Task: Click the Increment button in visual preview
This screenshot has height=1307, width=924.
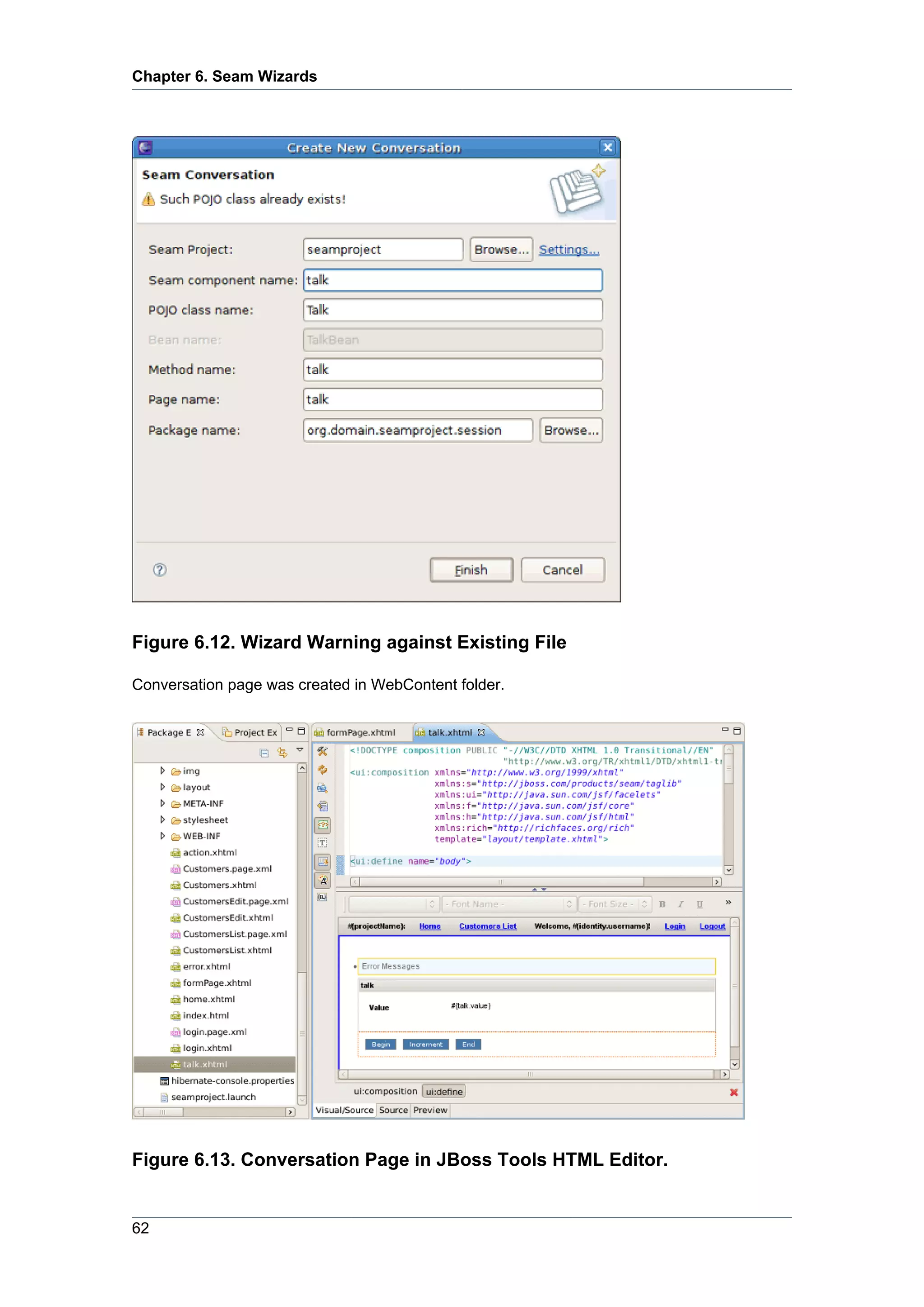Action: tap(425, 1045)
